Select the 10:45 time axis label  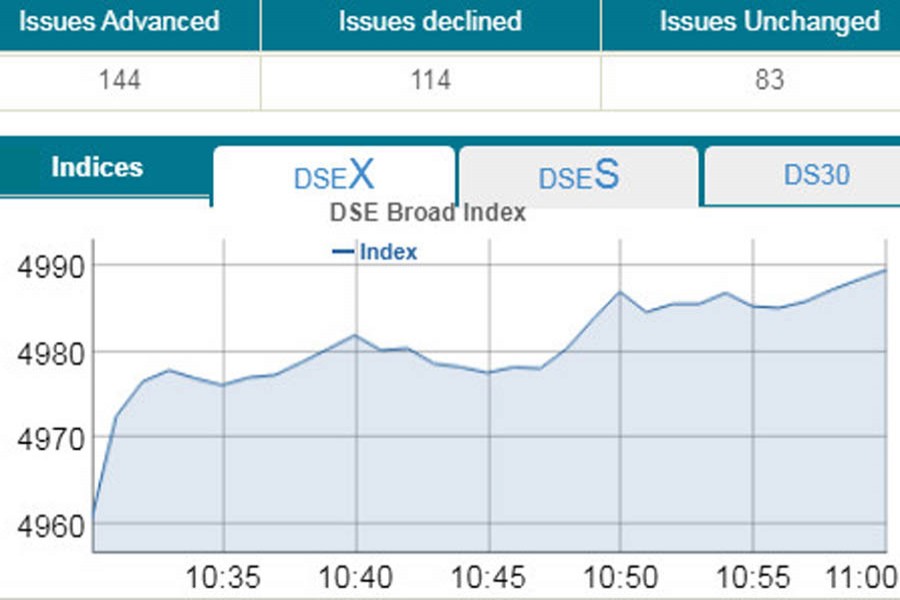(488, 578)
